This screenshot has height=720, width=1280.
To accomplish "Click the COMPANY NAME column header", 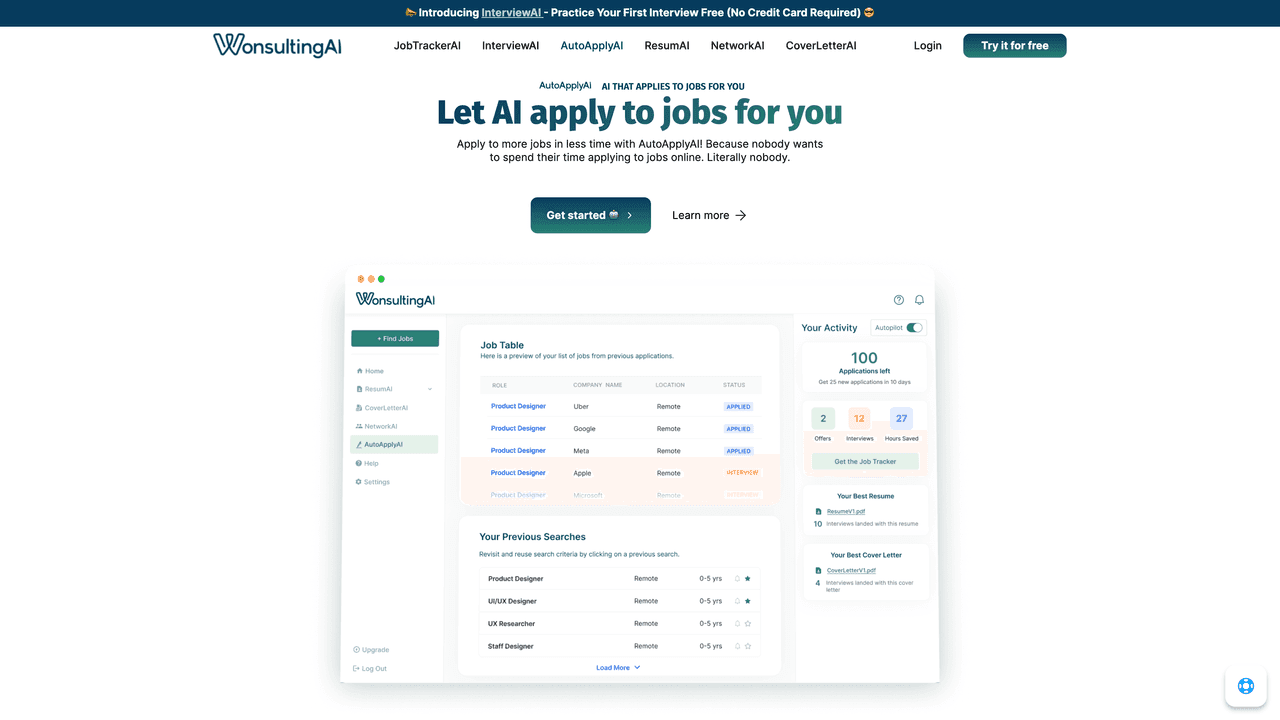I will 598,385.
